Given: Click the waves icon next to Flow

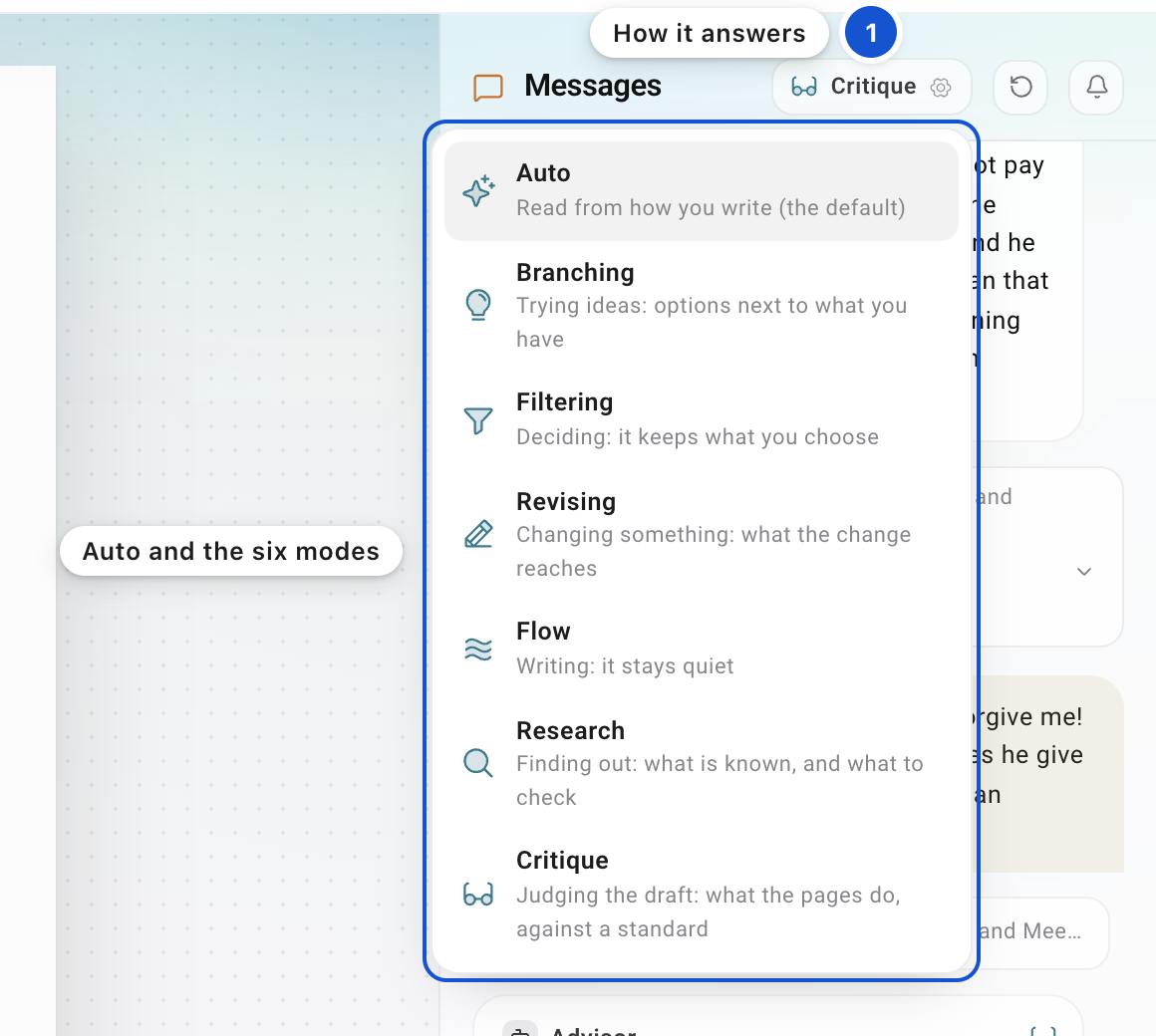Looking at the screenshot, I should pyautogui.click(x=477, y=649).
